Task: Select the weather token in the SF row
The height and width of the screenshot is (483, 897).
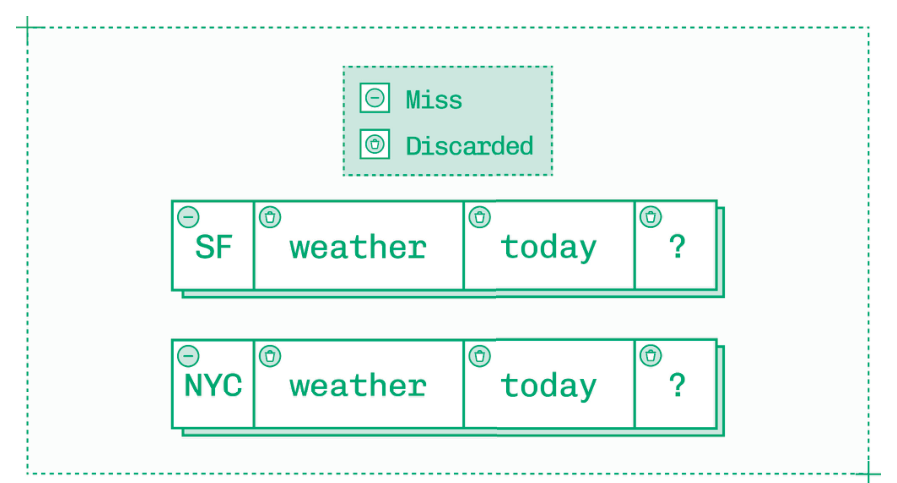Action: point(358,248)
